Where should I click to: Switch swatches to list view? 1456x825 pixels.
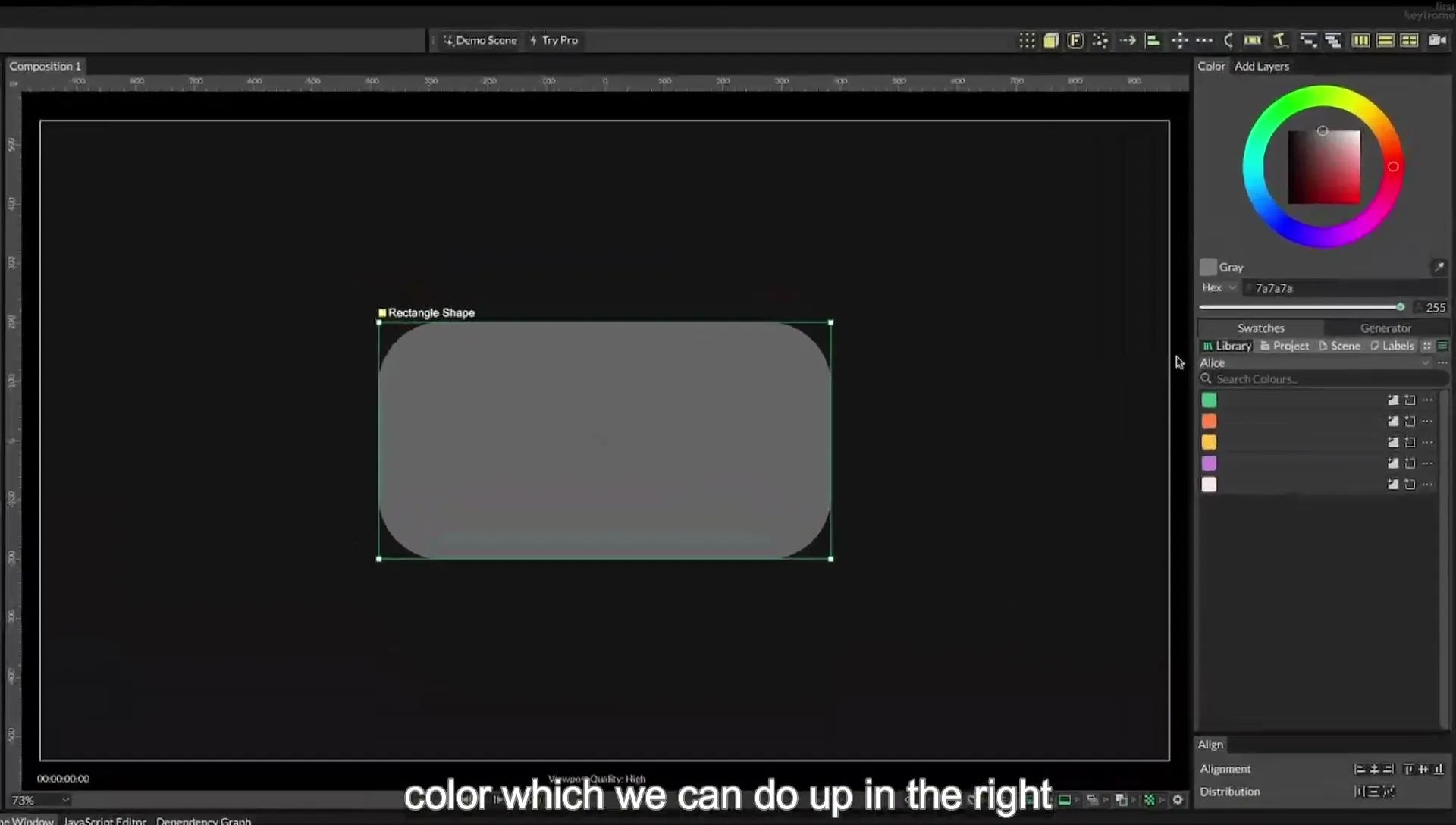1442,346
